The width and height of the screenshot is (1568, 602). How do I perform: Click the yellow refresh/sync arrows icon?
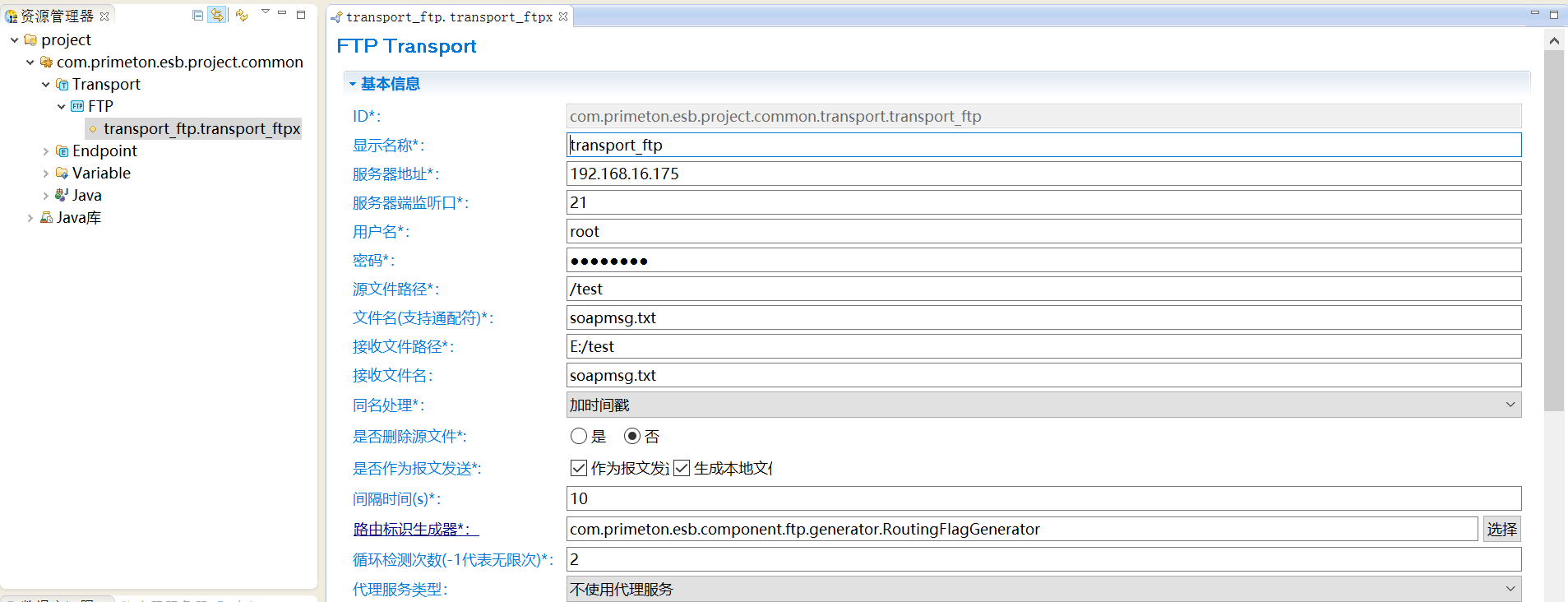pyautogui.click(x=241, y=15)
